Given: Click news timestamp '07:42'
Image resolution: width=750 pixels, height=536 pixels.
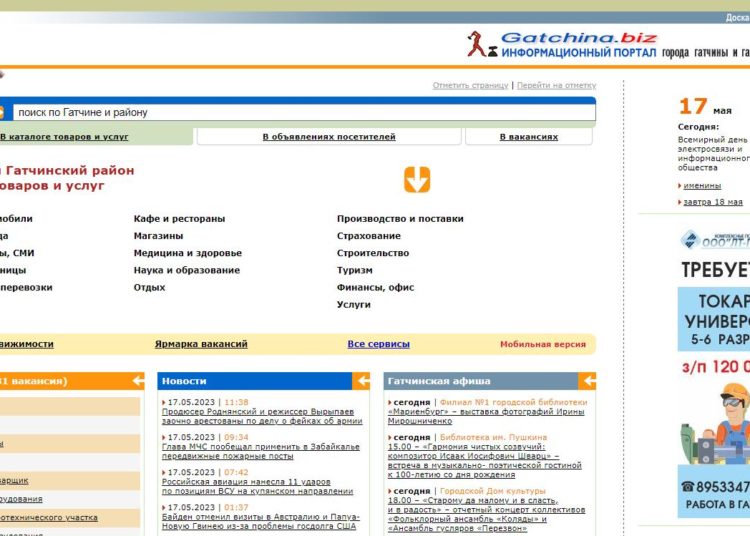Looking at the screenshot, I should (236, 472).
